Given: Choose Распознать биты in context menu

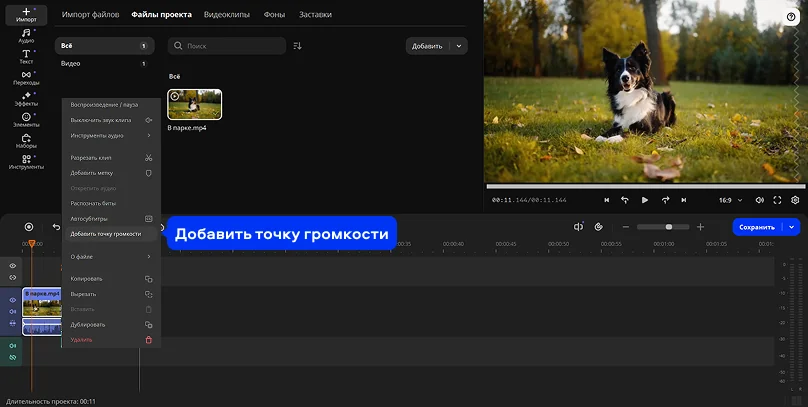Looking at the screenshot, I should click(111, 204).
